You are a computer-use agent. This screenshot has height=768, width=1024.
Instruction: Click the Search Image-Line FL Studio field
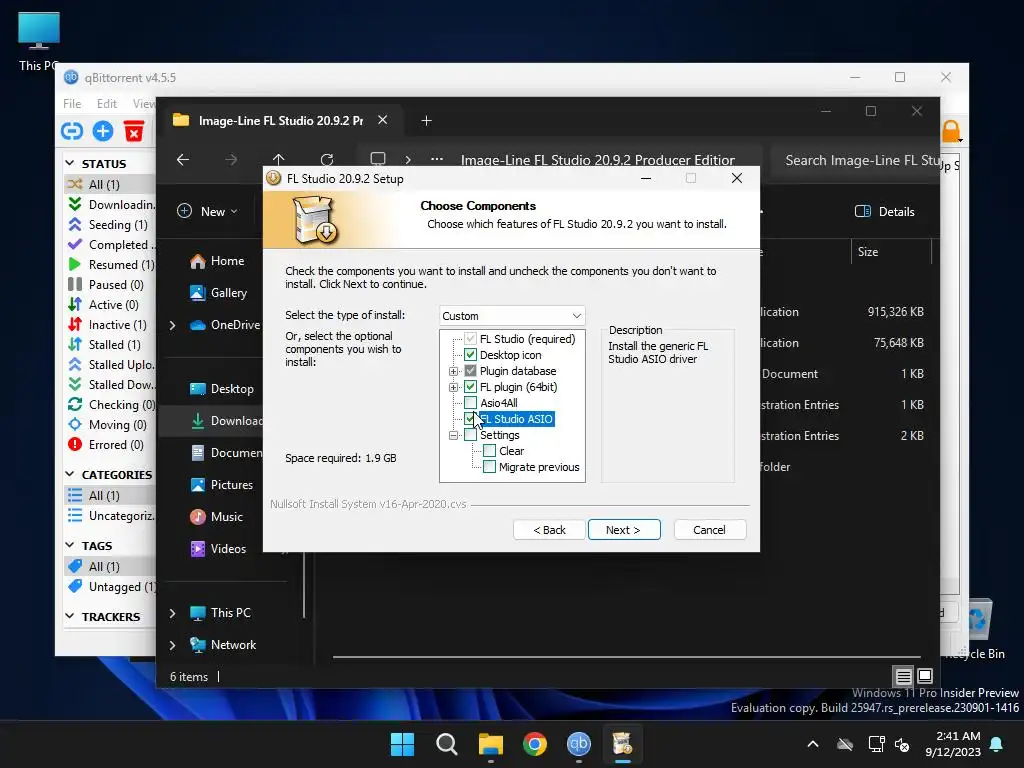(856, 161)
